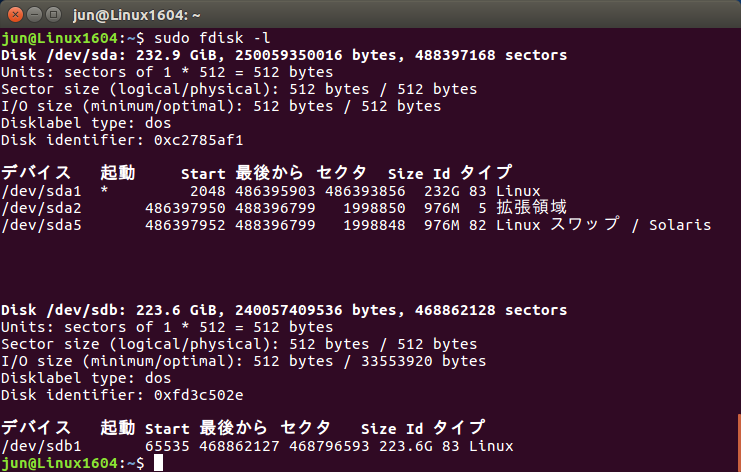Click the sudo fdisk -l command text
This screenshot has width=741, height=472.
(212, 38)
